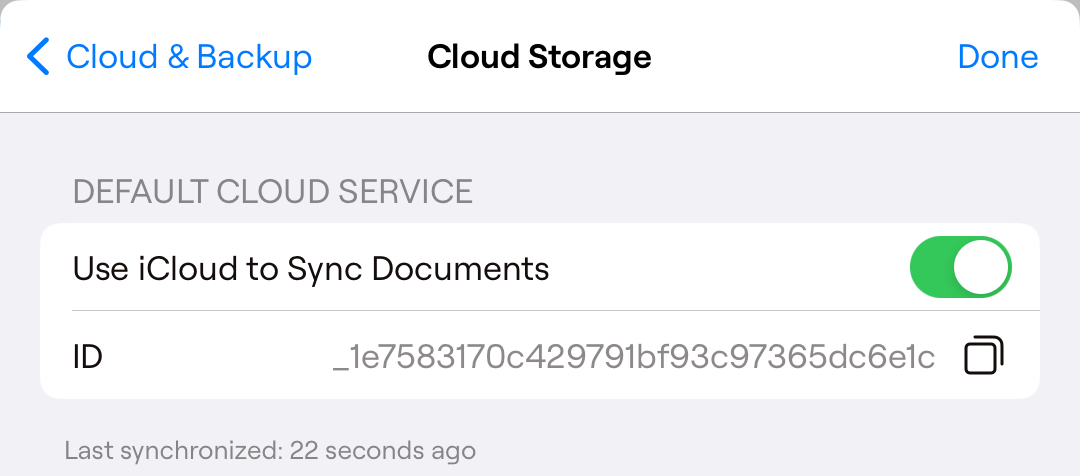Click the 22 seconds ago timestamp

click(x=382, y=451)
